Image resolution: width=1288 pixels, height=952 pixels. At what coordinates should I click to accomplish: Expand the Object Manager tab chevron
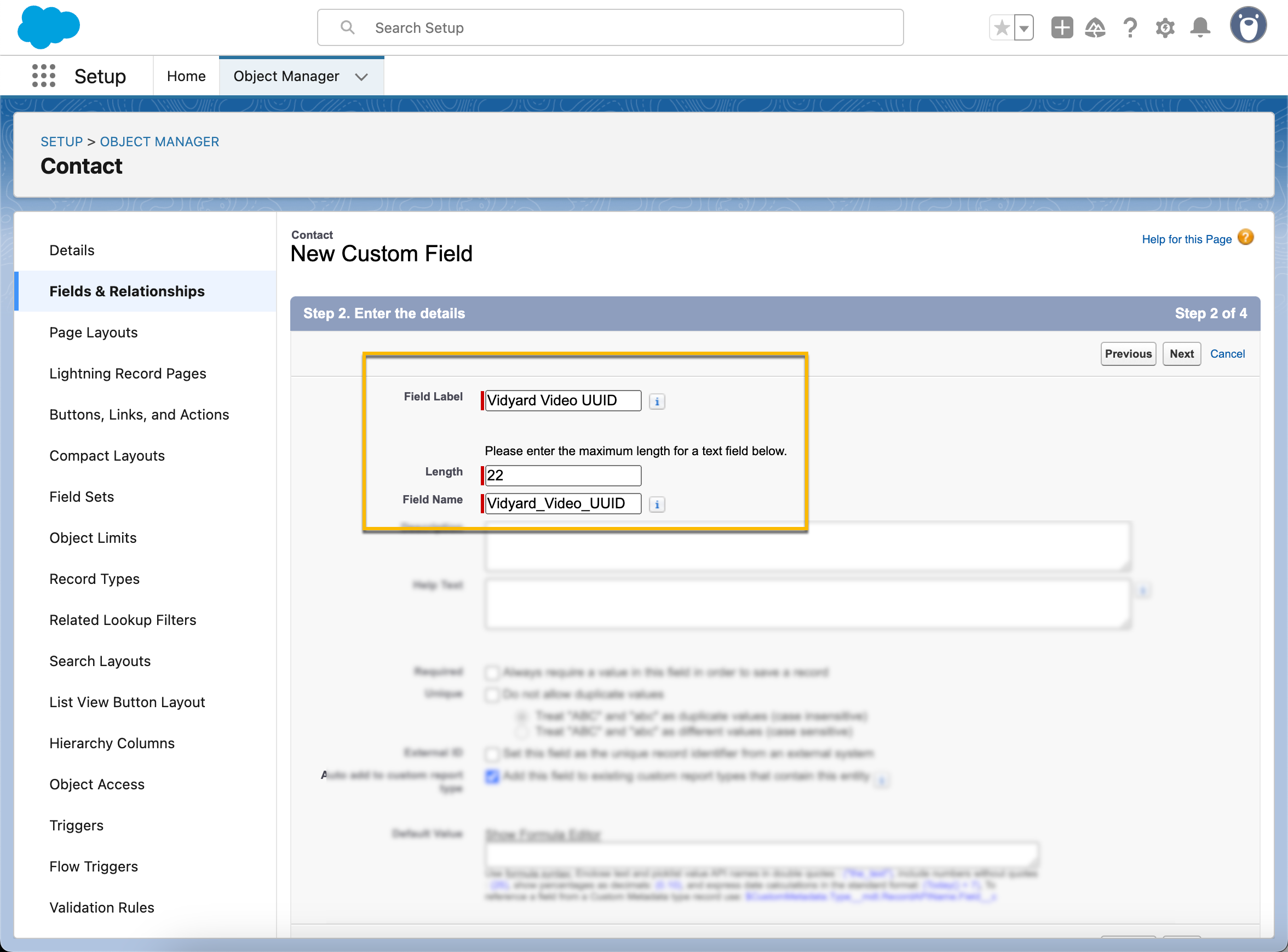362,77
